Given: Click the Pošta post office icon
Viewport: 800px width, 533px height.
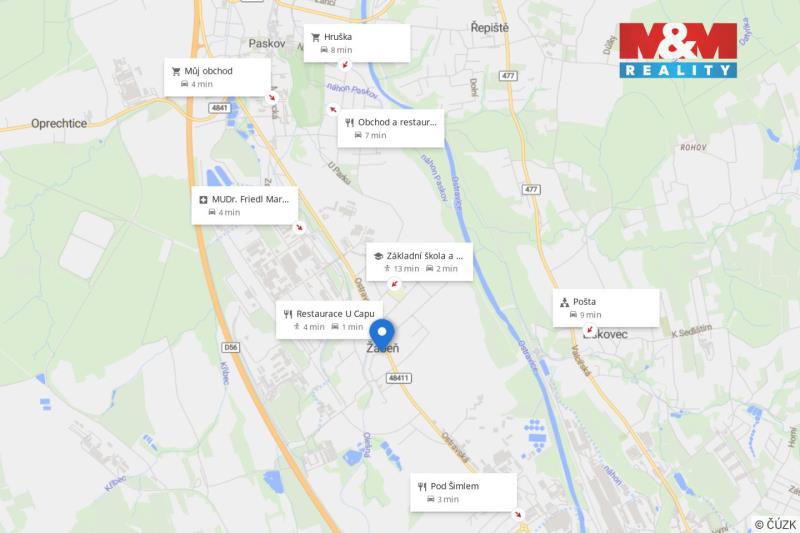Looking at the screenshot, I should point(564,302).
